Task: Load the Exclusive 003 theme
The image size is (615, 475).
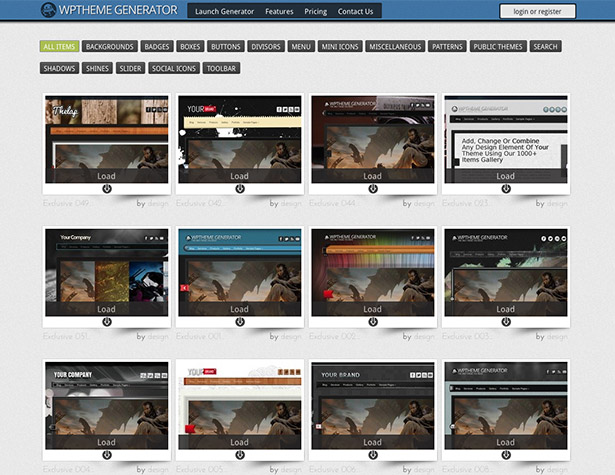Action: click(506, 309)
